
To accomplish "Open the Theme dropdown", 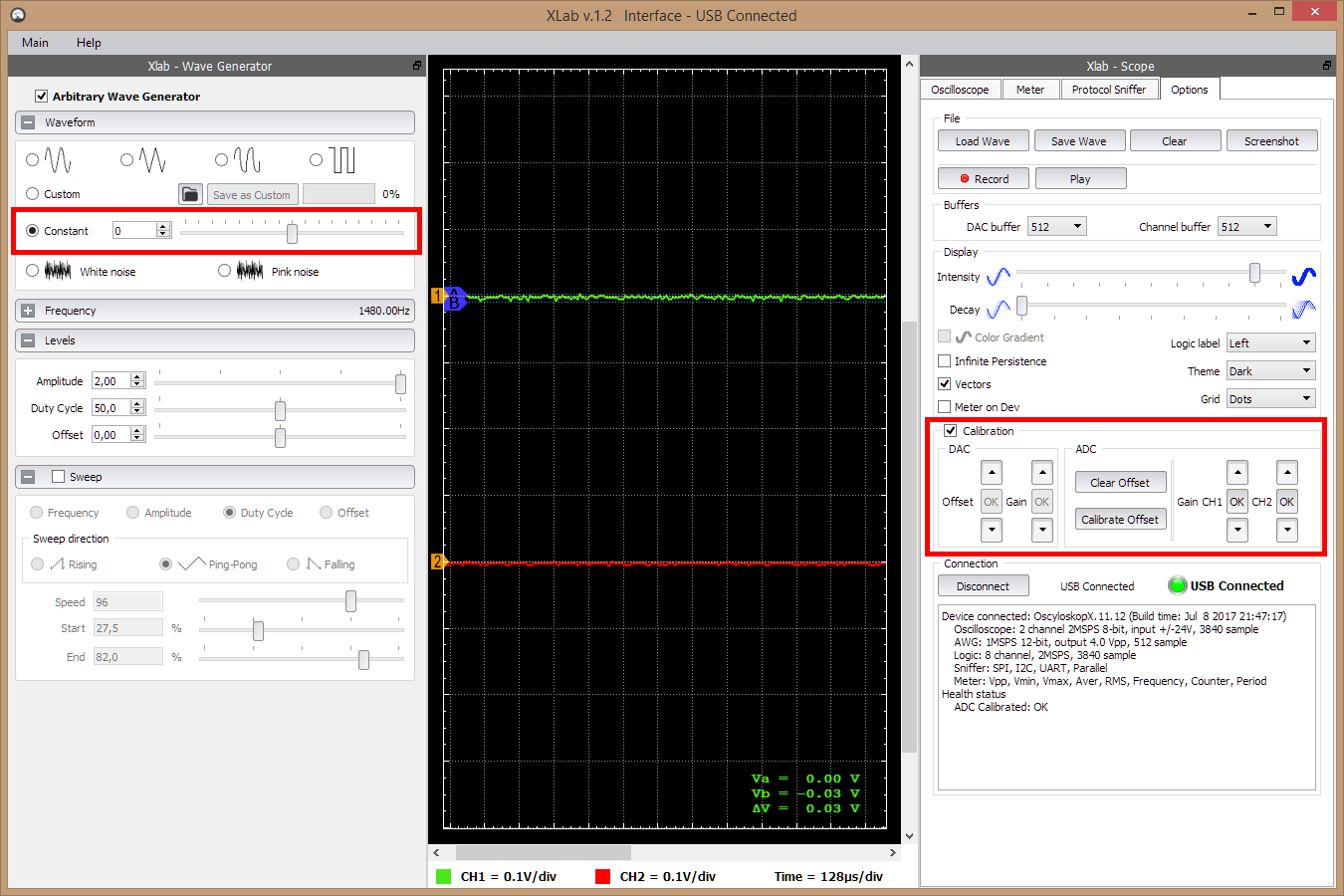I will [1270, 371].
